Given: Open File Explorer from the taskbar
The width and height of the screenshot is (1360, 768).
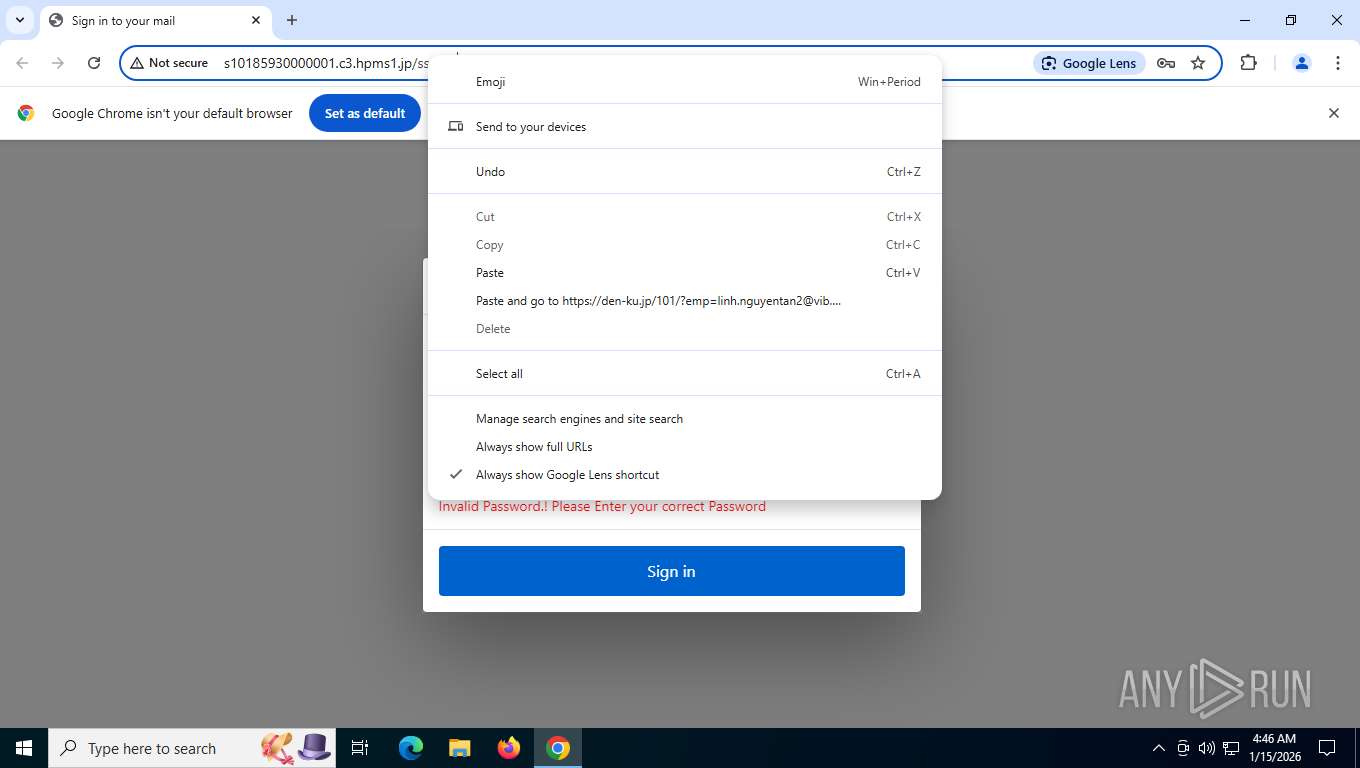Looking at the screenshot, I should [x=460, y=748].
